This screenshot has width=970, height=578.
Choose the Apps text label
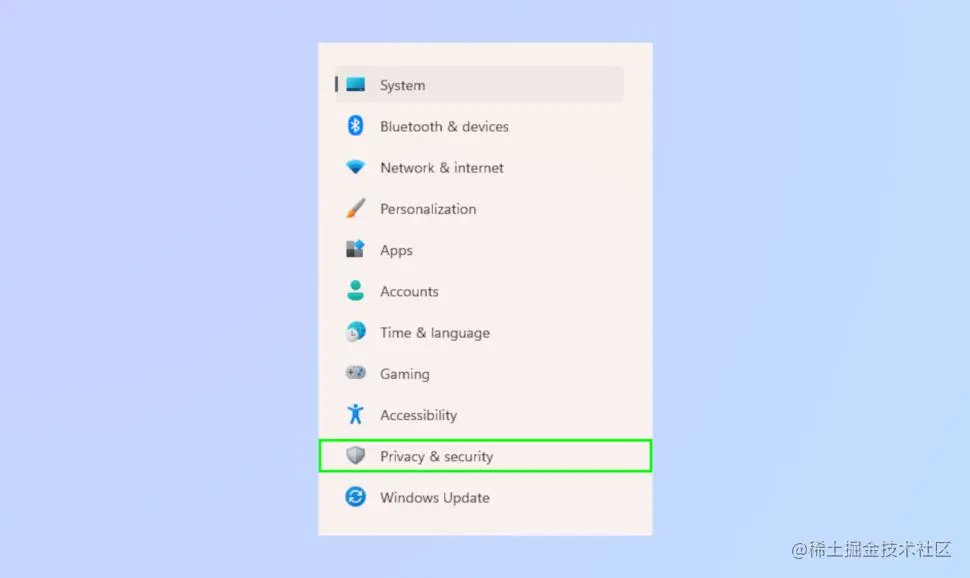coord(396,251)
